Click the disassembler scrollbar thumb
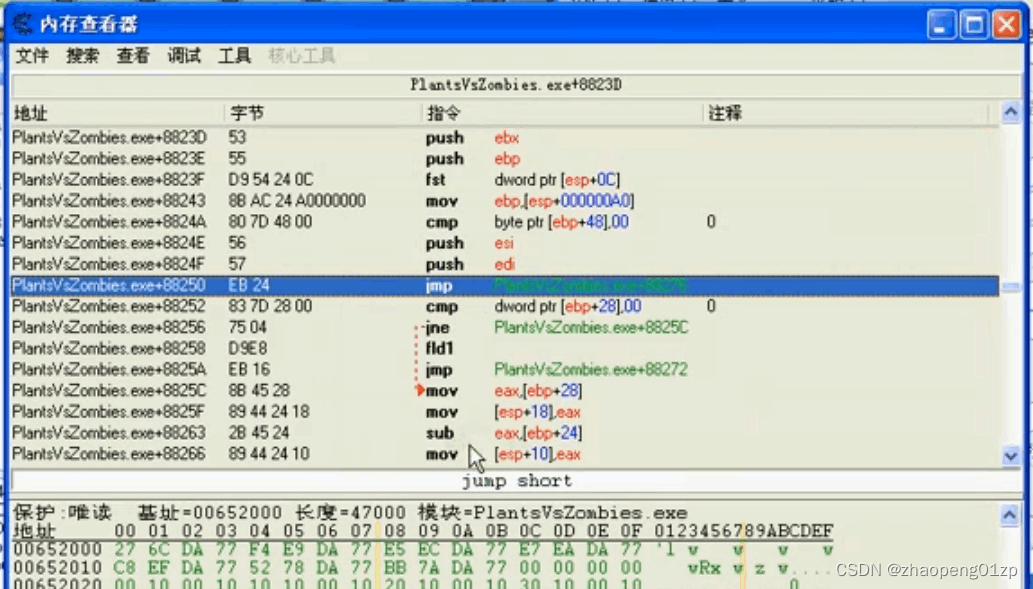 pos(1011,287)
